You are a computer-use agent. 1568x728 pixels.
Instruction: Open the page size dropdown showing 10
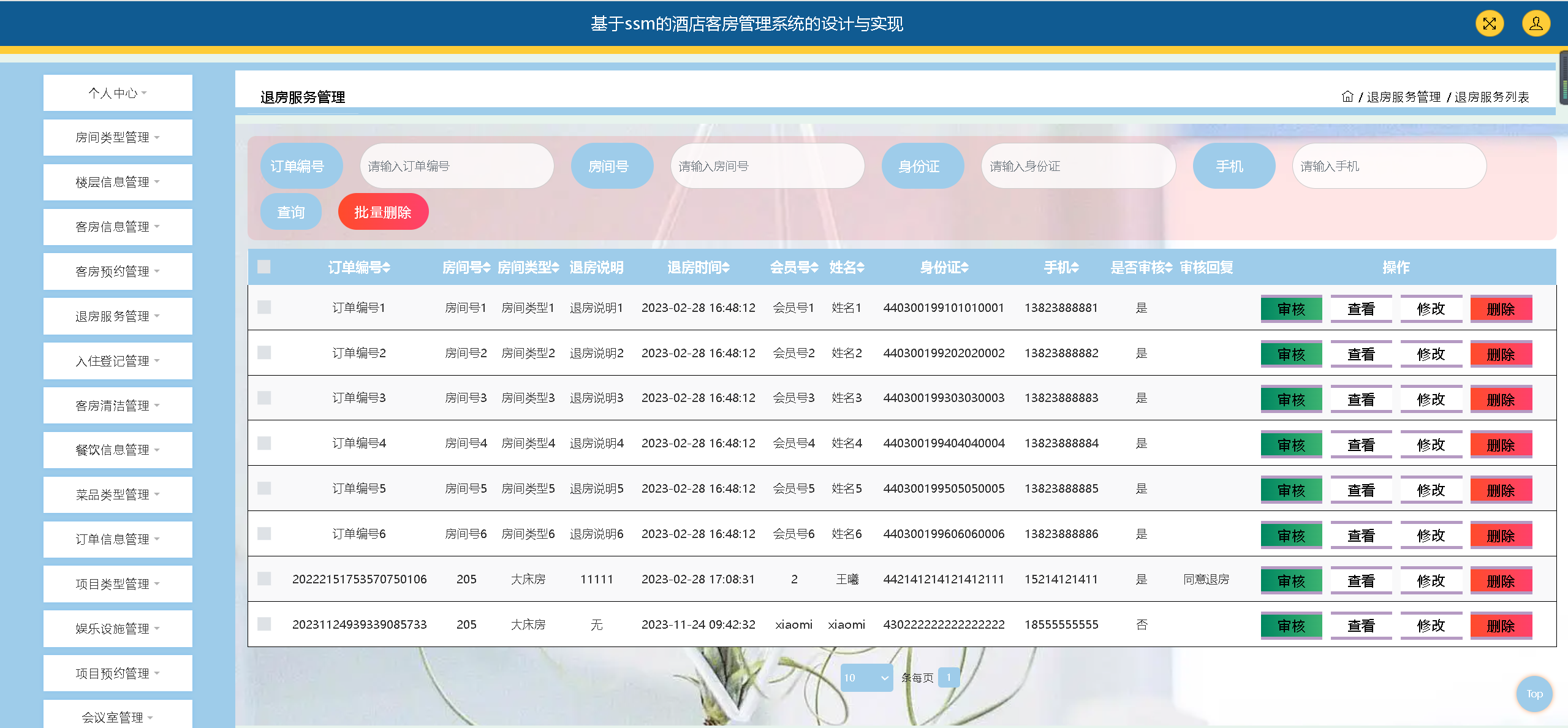[866, 678]
